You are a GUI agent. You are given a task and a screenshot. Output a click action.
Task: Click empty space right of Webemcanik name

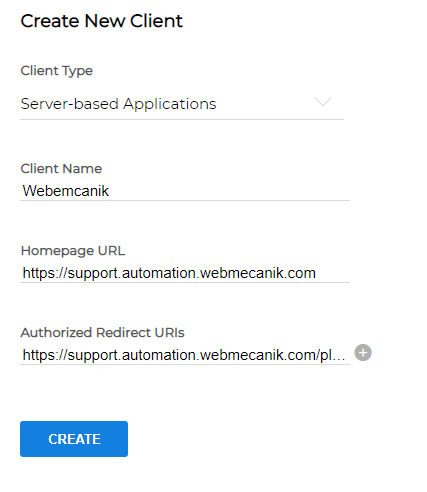click(x=229, y=191)
